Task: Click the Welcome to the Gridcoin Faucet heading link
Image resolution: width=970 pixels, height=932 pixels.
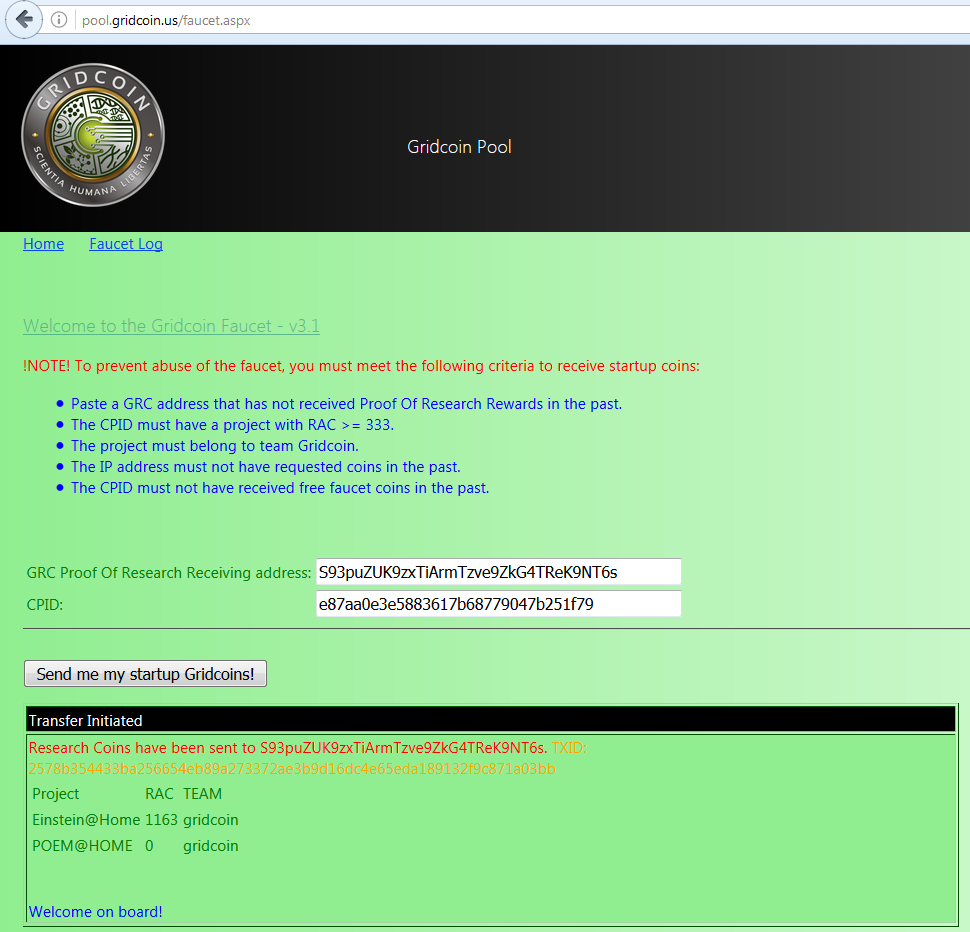Action: coord(171,326)
